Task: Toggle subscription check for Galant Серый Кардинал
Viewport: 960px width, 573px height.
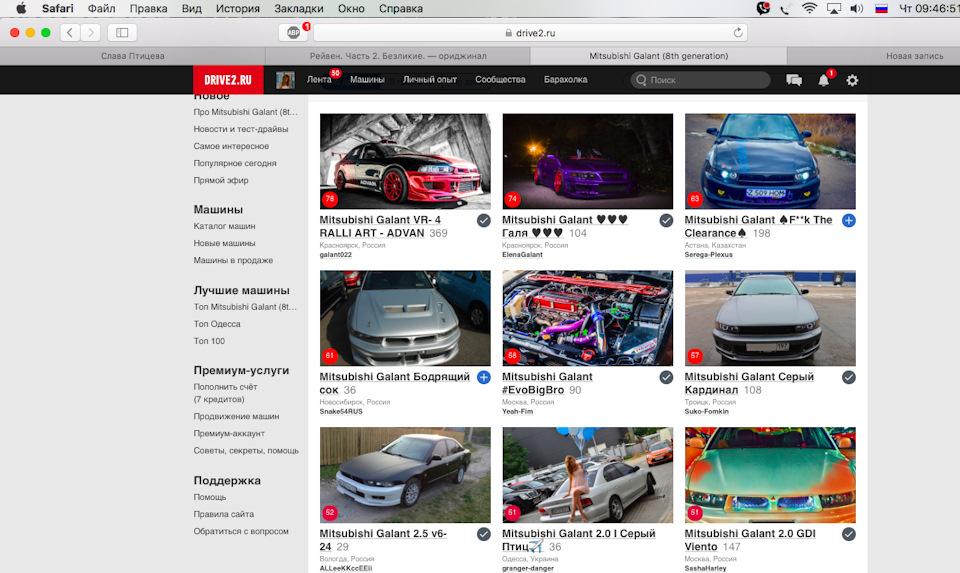Action: tap(849, 377)
